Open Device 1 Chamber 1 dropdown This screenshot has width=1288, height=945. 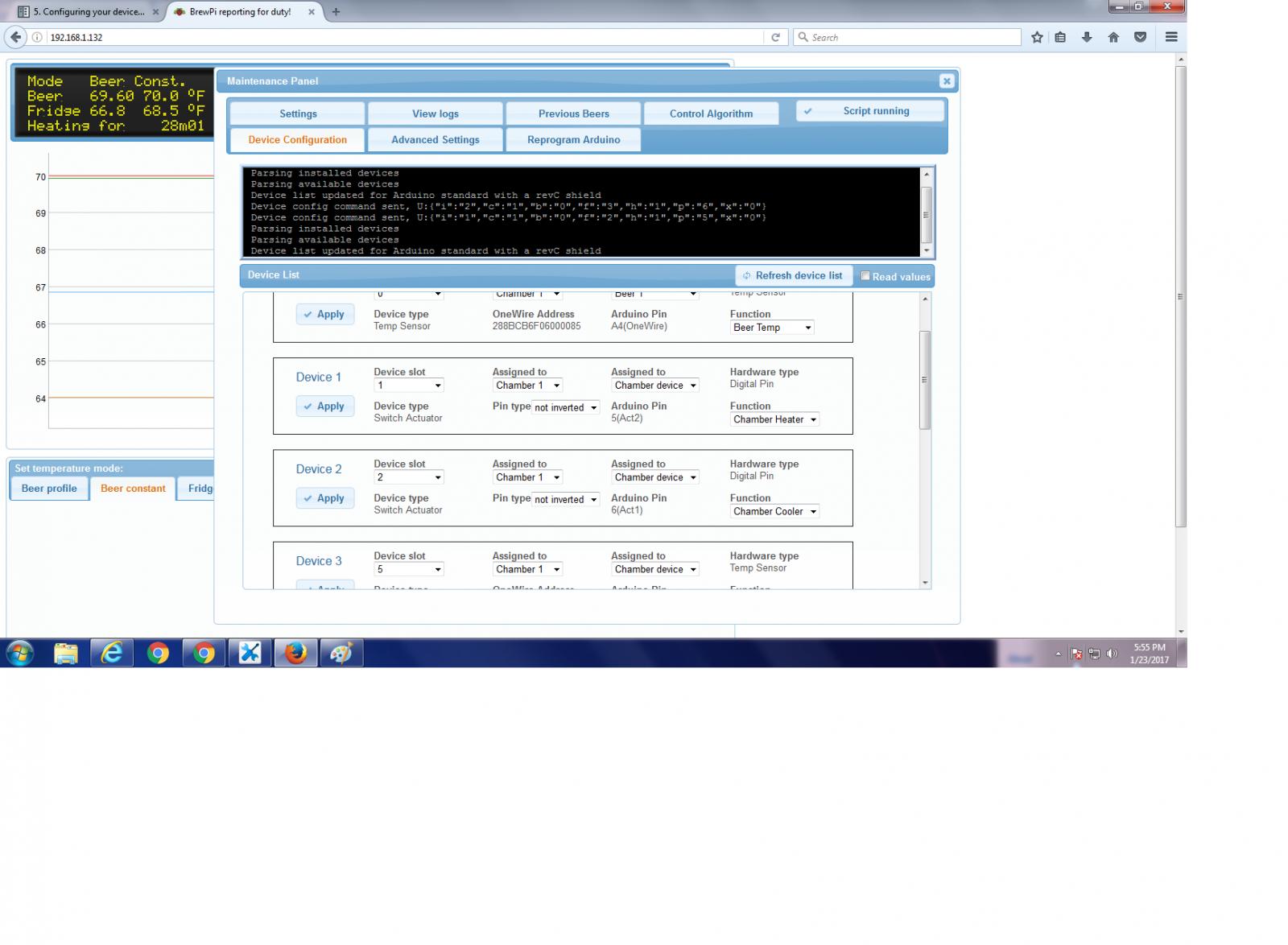[x=527, y=386]
